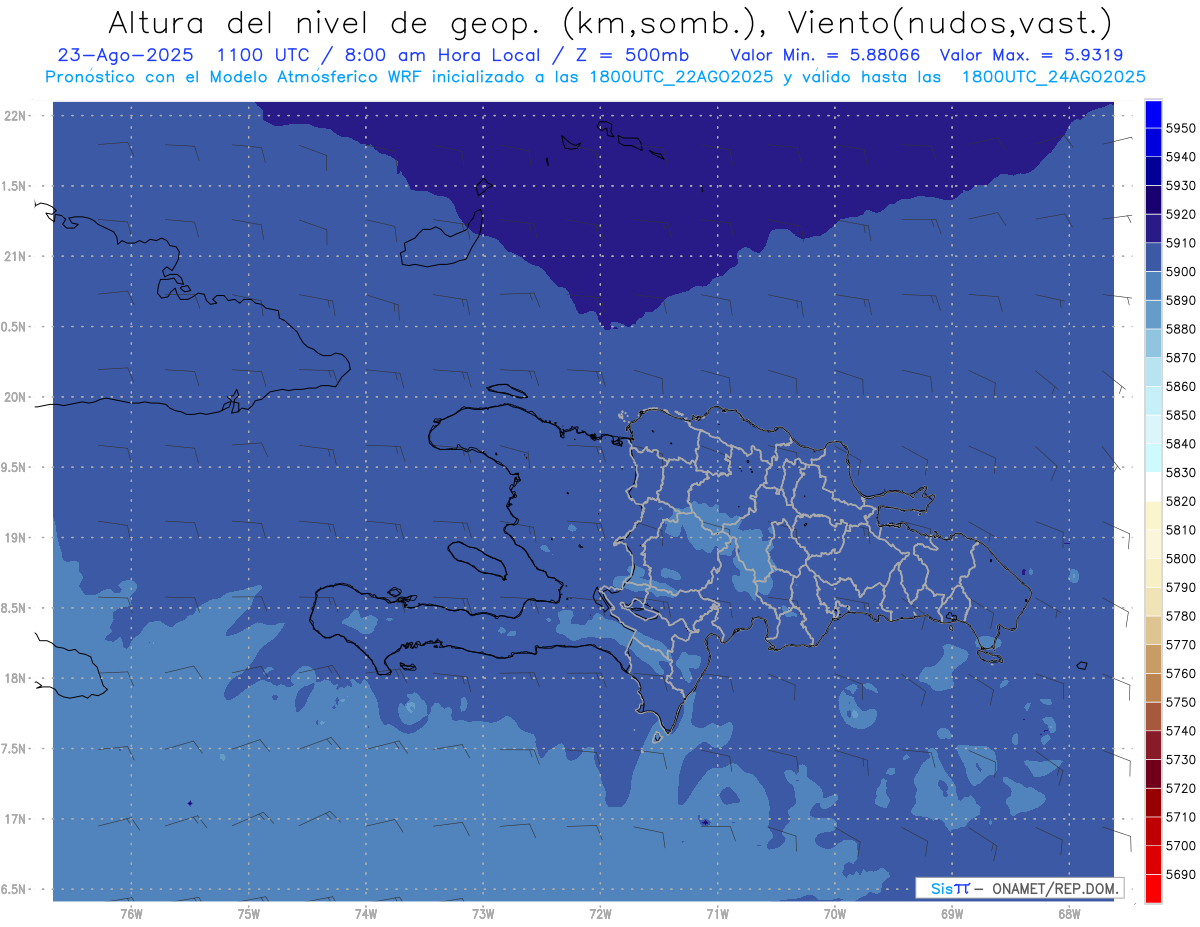1200x927 pixels.
Task: Click the '5720' legend value
Action: point(1181,789)
